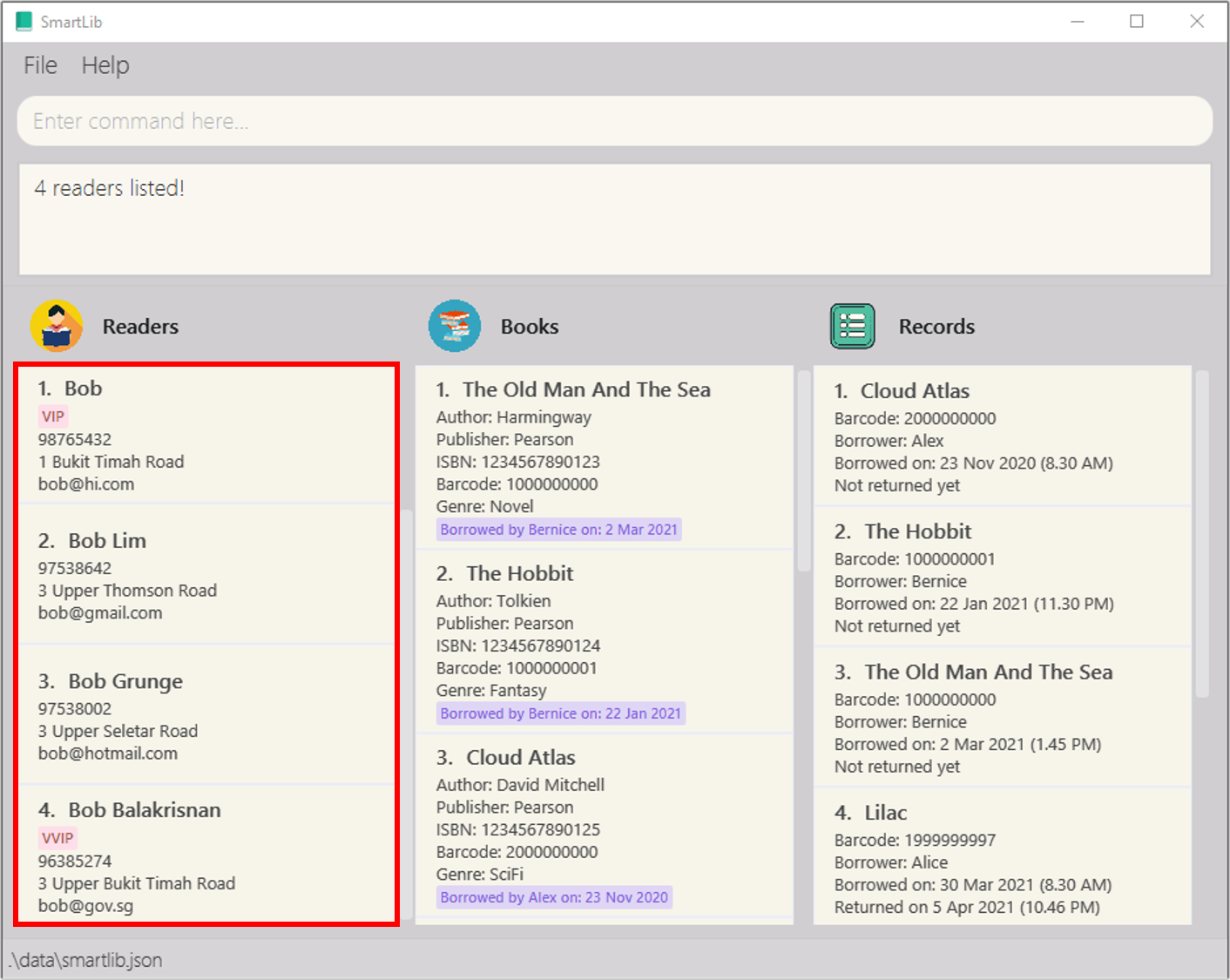1230x980 pixels.
Task: Select reader '1. Bob' name
Action: (x=70, y=389)
